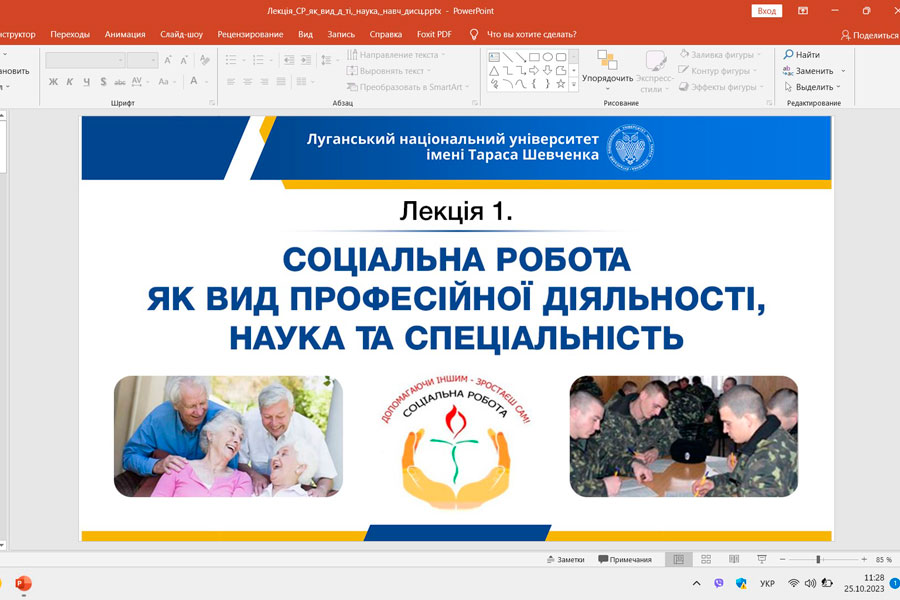Select the five-point star shape

coord(561,84)
